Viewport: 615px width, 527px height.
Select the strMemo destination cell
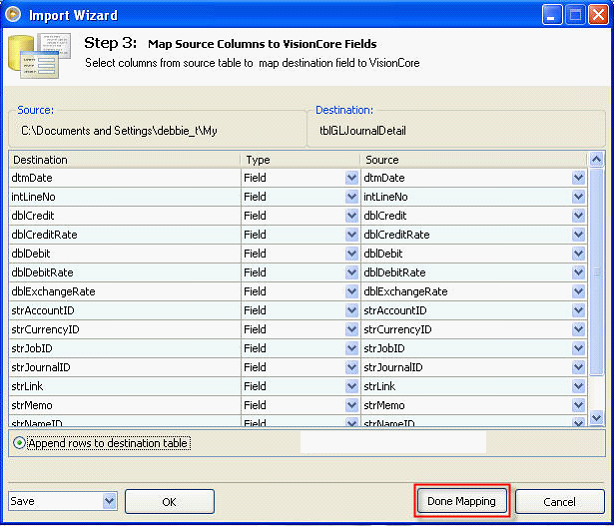tap(125, 405)
